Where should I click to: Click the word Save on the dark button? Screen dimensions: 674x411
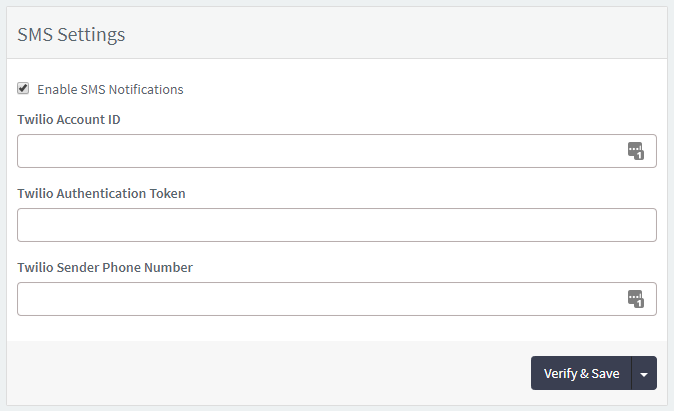coord(605,373)
